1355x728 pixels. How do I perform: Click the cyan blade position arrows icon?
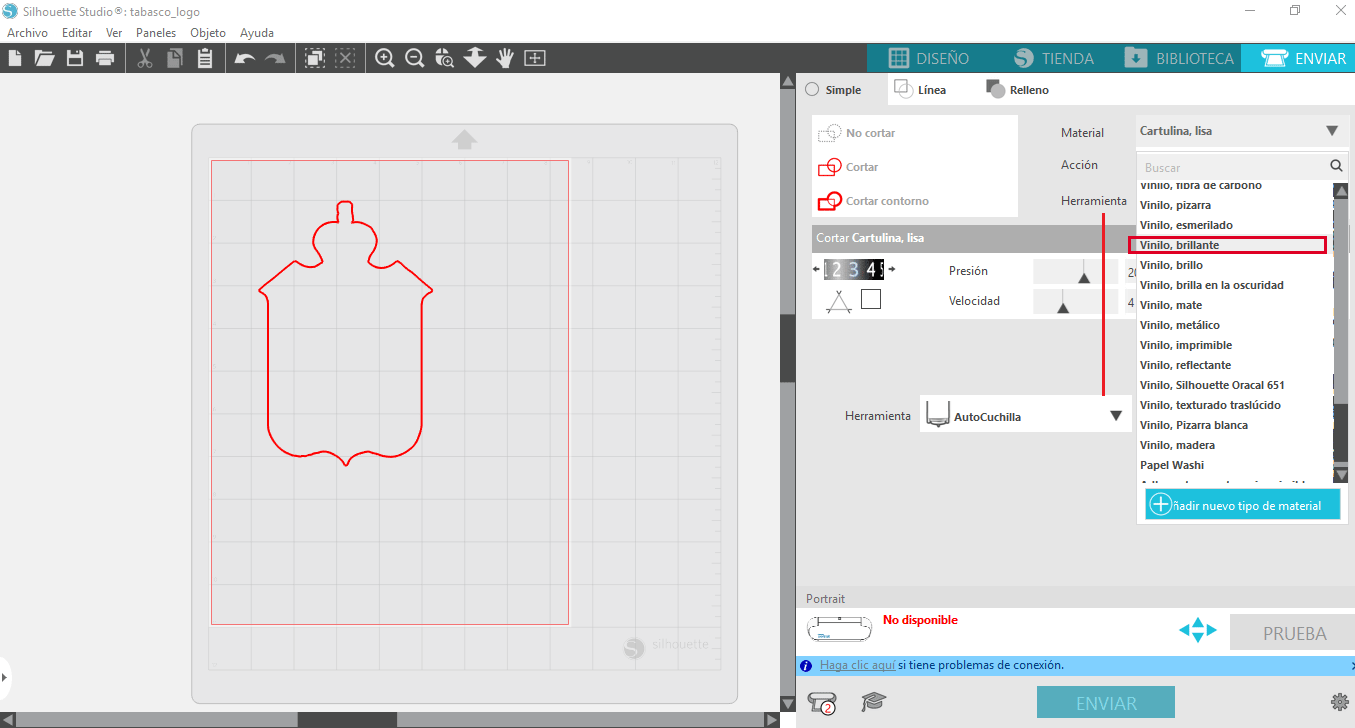coord(1198,630)
